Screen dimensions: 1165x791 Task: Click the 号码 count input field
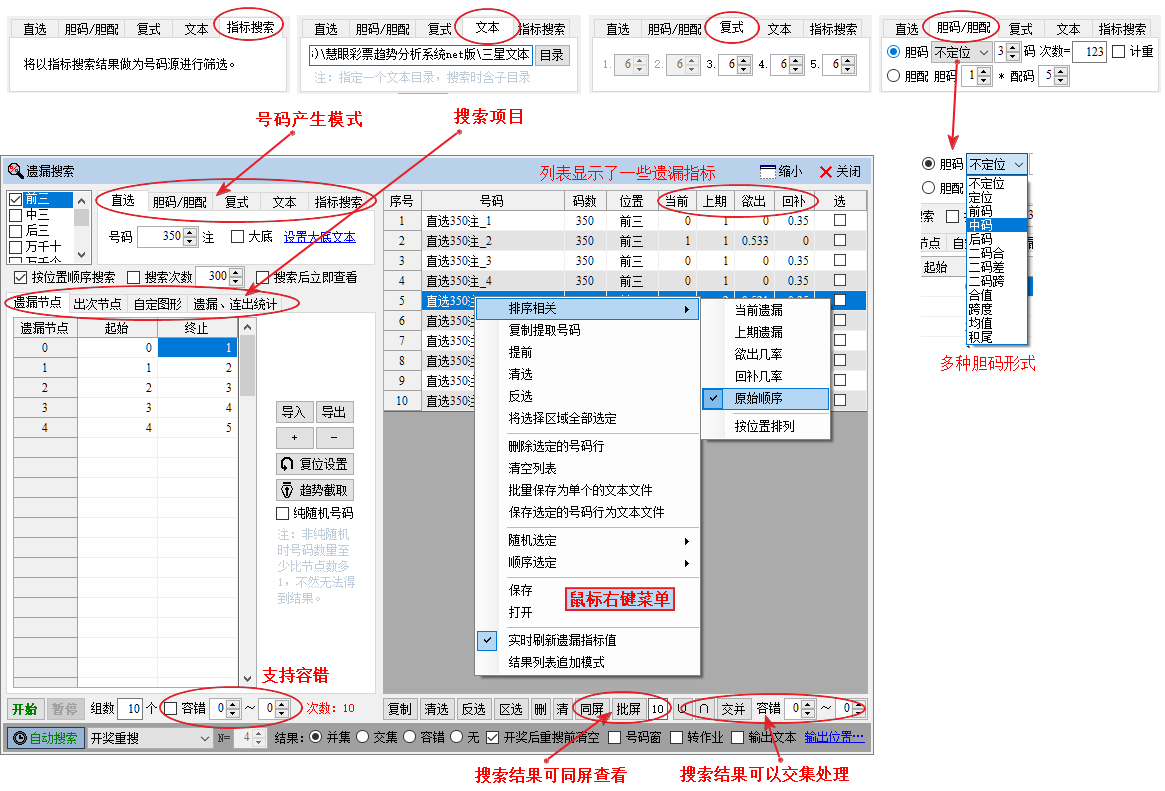tap(158, 237)
